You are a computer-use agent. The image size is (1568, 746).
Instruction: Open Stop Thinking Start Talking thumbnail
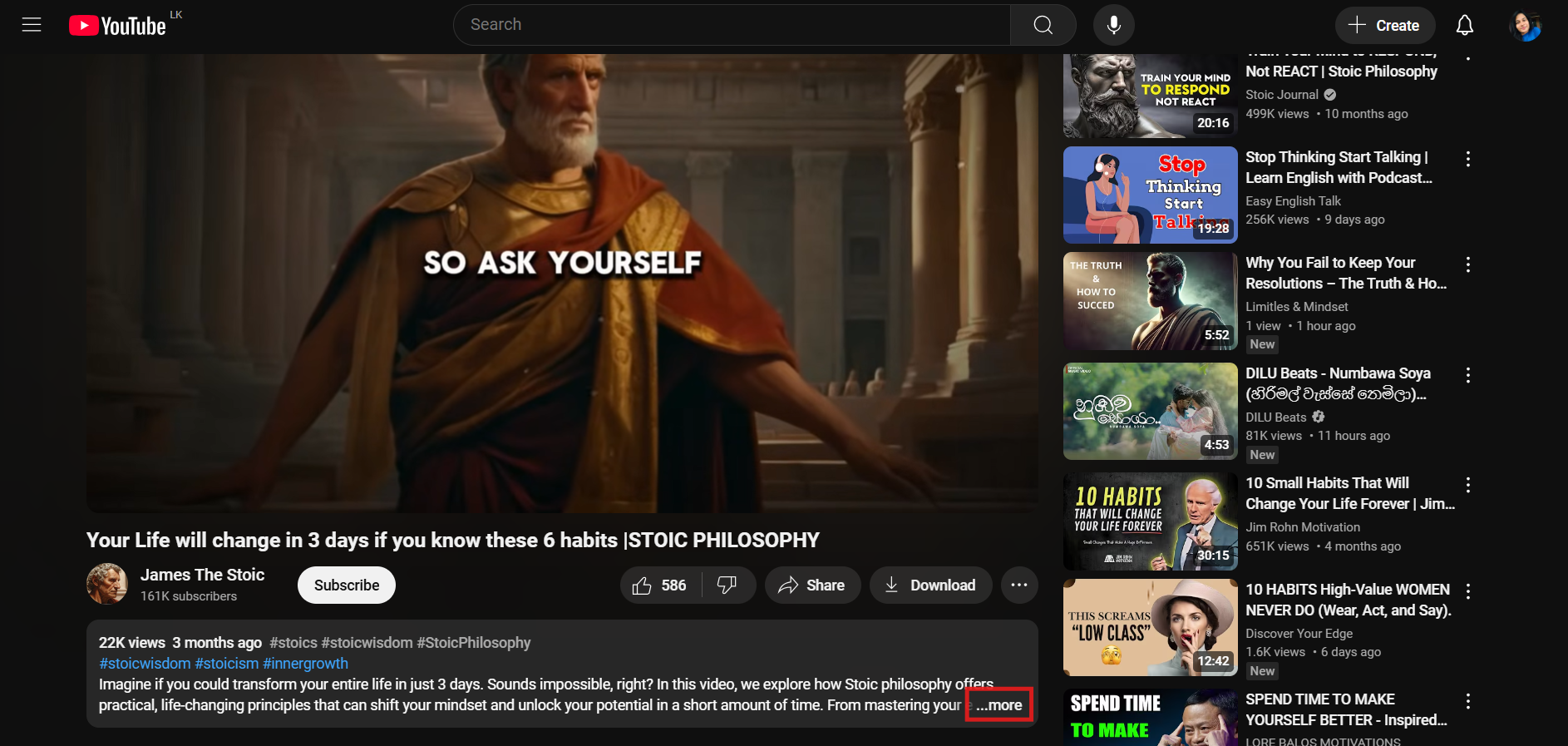pyautogui.click(x=1151, y=195)
